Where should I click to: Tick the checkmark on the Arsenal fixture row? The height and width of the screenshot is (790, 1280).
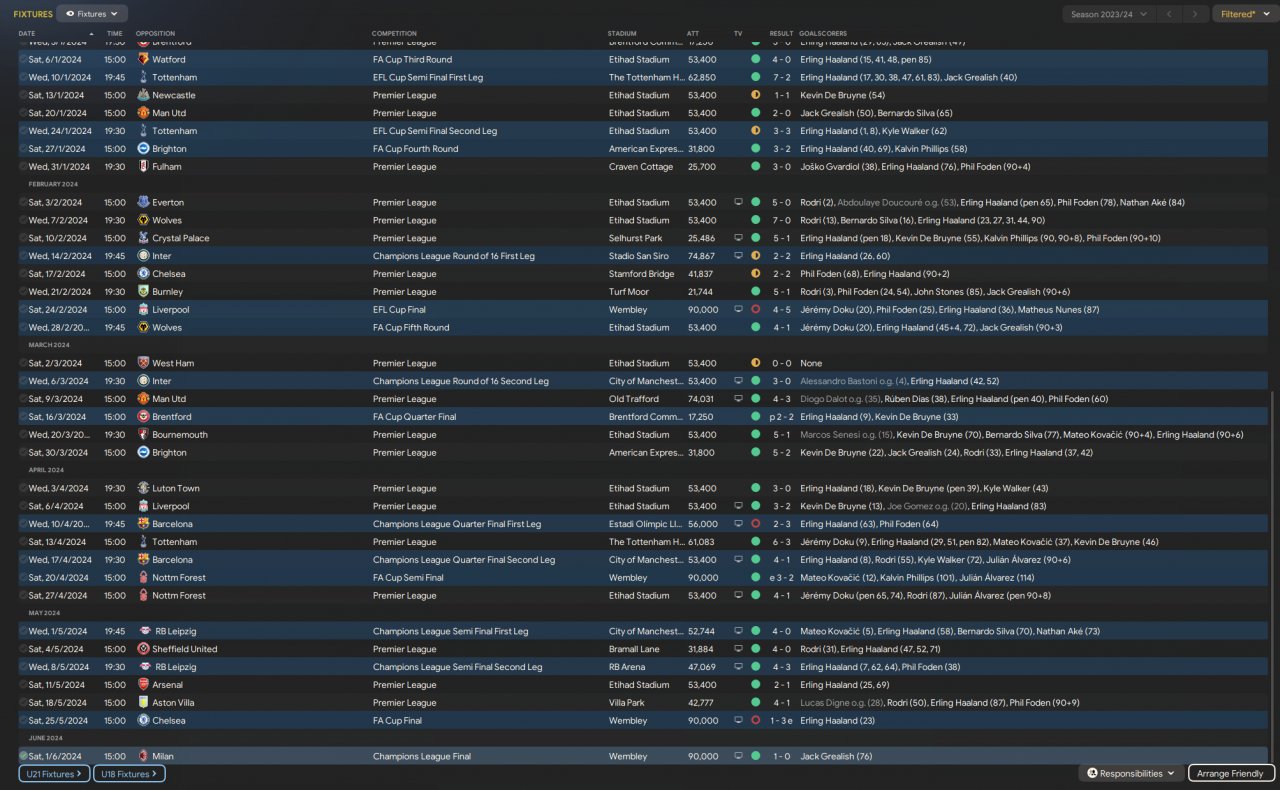pos(23,685)
